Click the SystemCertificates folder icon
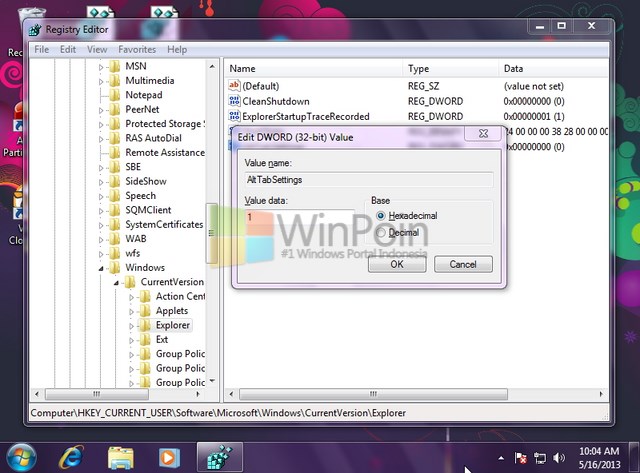The image size is (640, 473). coord(115,224)
